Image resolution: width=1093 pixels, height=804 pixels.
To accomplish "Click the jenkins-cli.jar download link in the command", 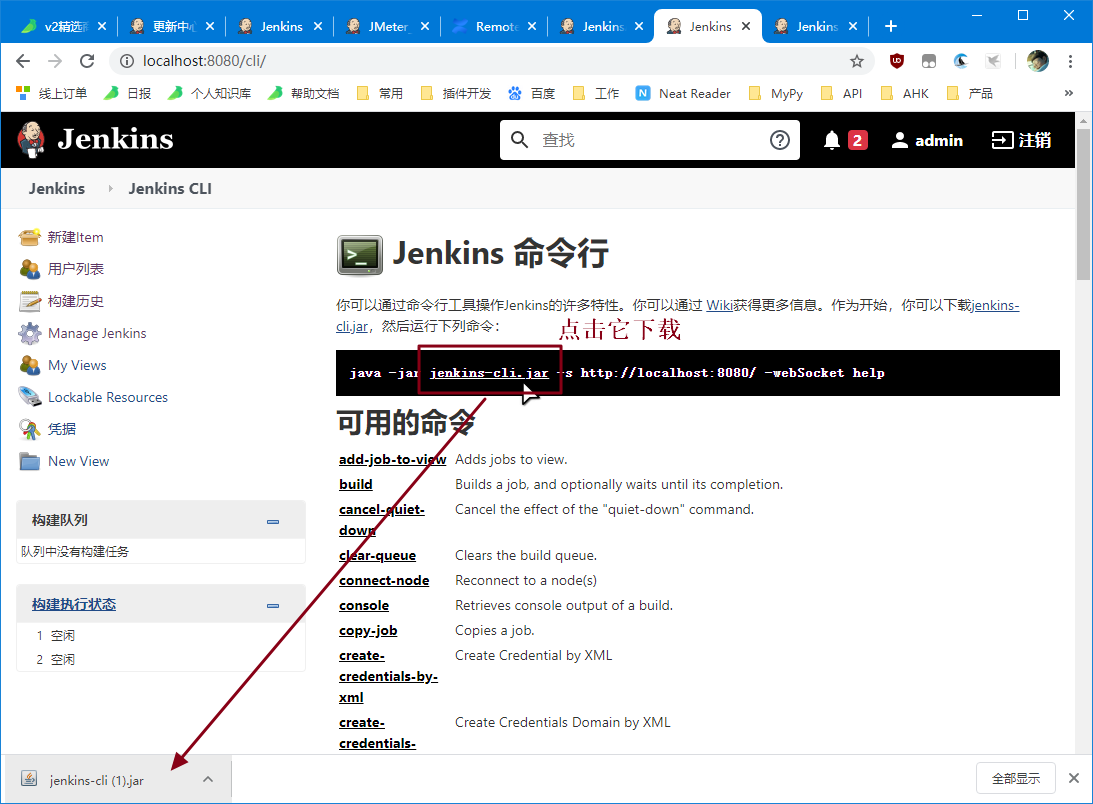I will pos(489,373).
